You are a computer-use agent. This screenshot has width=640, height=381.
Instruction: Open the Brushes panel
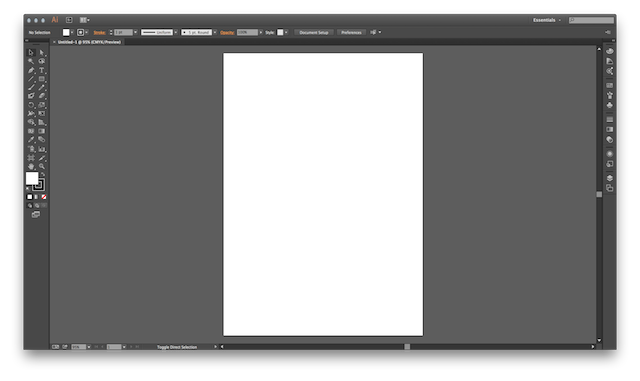point(609,95)
